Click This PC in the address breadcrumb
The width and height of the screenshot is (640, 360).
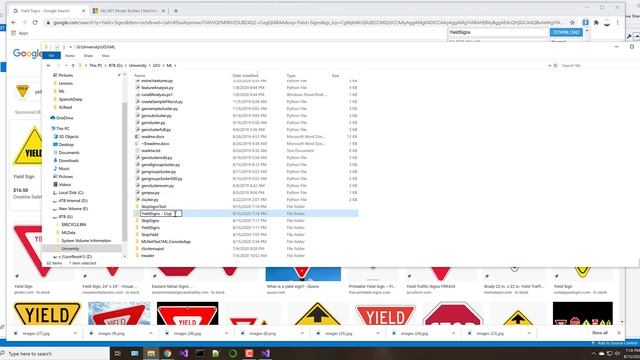[96, 65]
